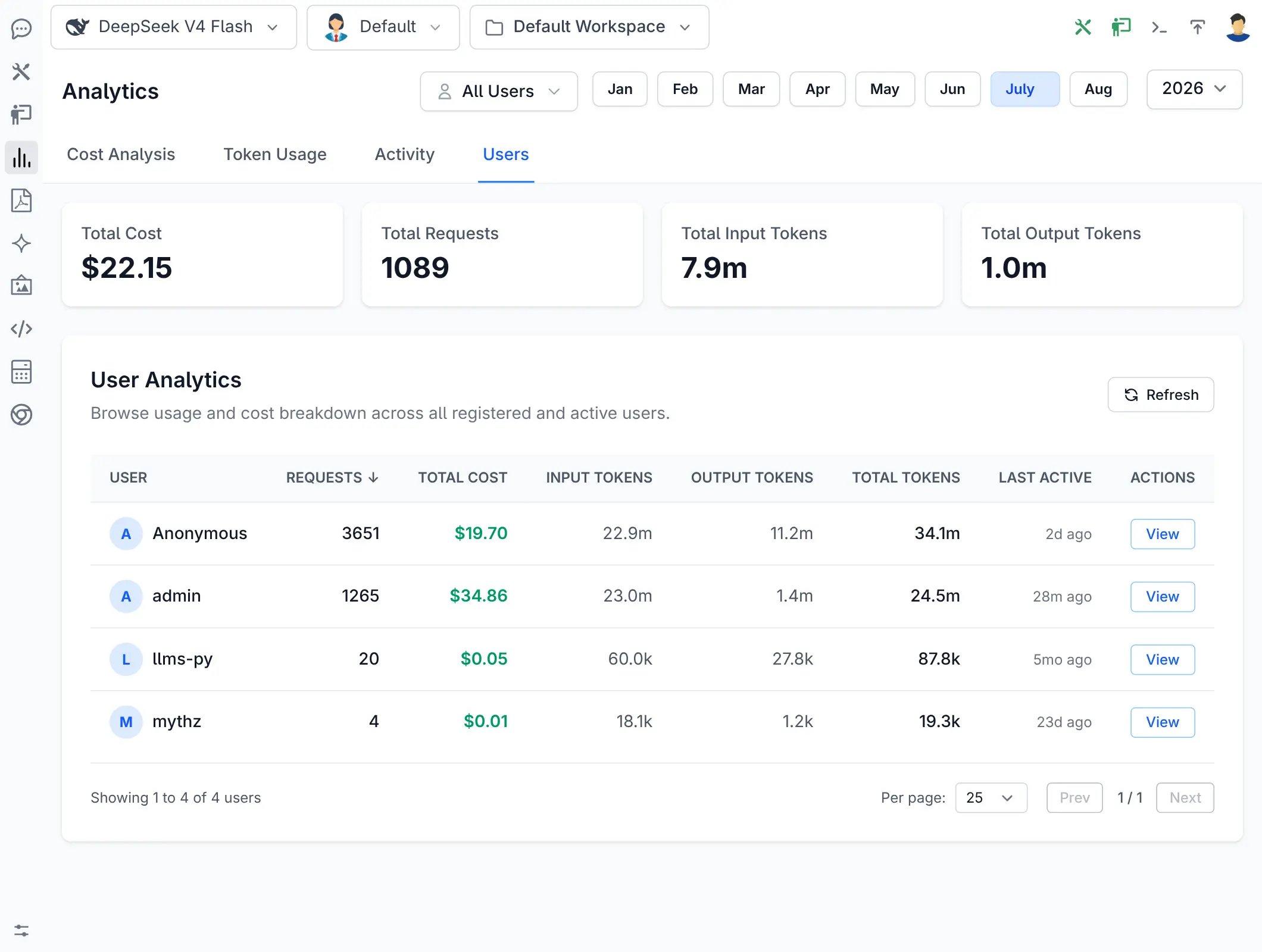
Task: Open the 2026 year dropdown
Action: tap(1194, 89)
